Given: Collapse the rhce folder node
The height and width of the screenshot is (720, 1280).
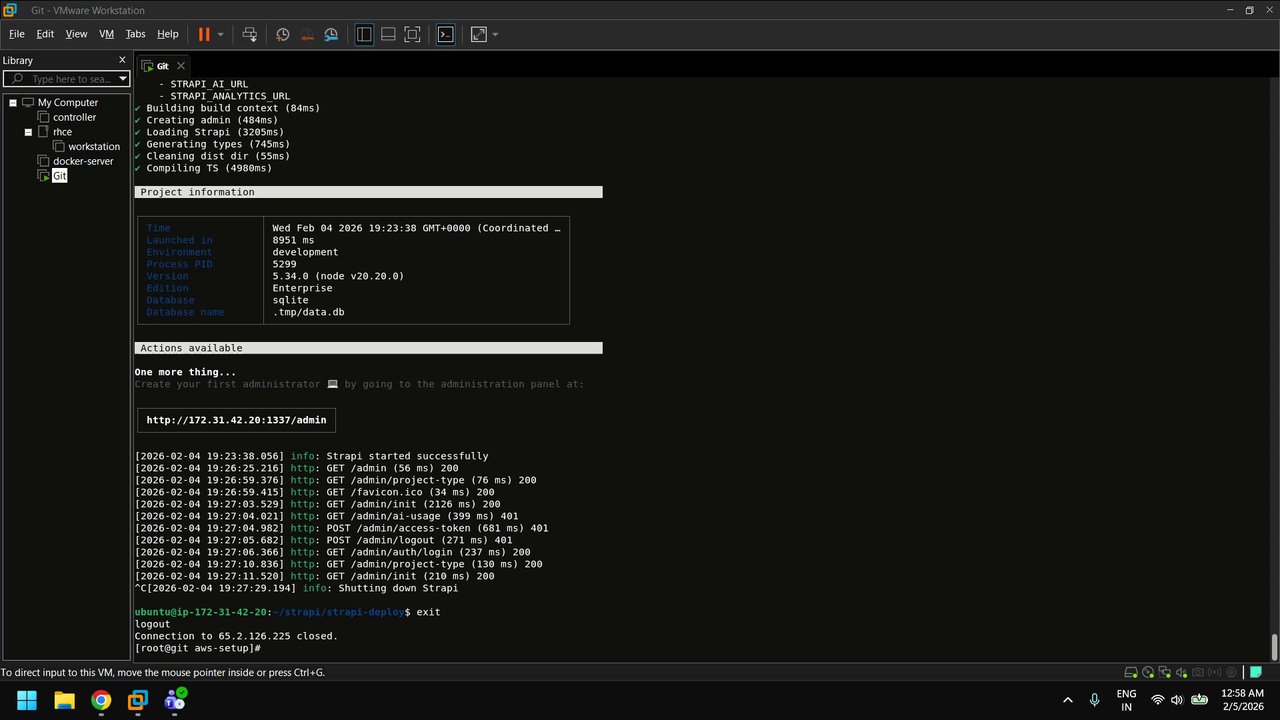Looking at the screenshot, I should [x=28, y=132].
